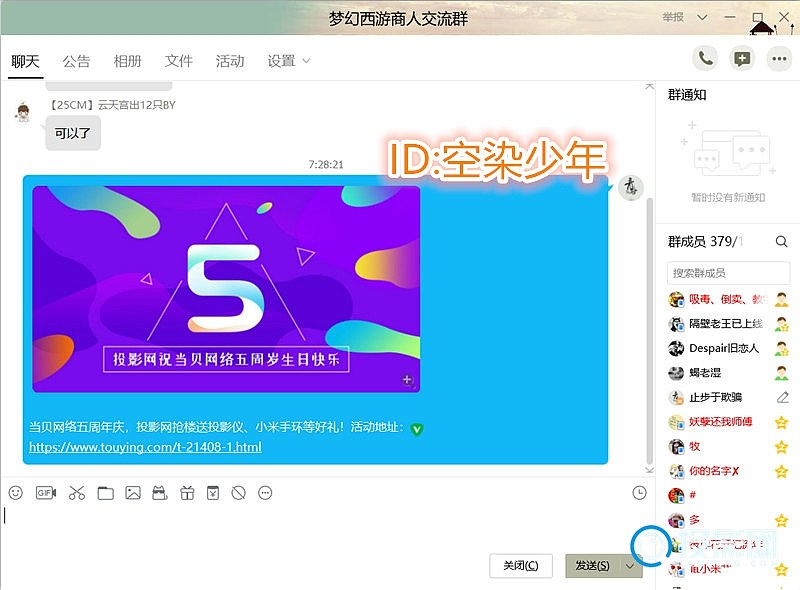800x590 pixels.
Task: Open the 活动 tab
Action: [230, 61]
